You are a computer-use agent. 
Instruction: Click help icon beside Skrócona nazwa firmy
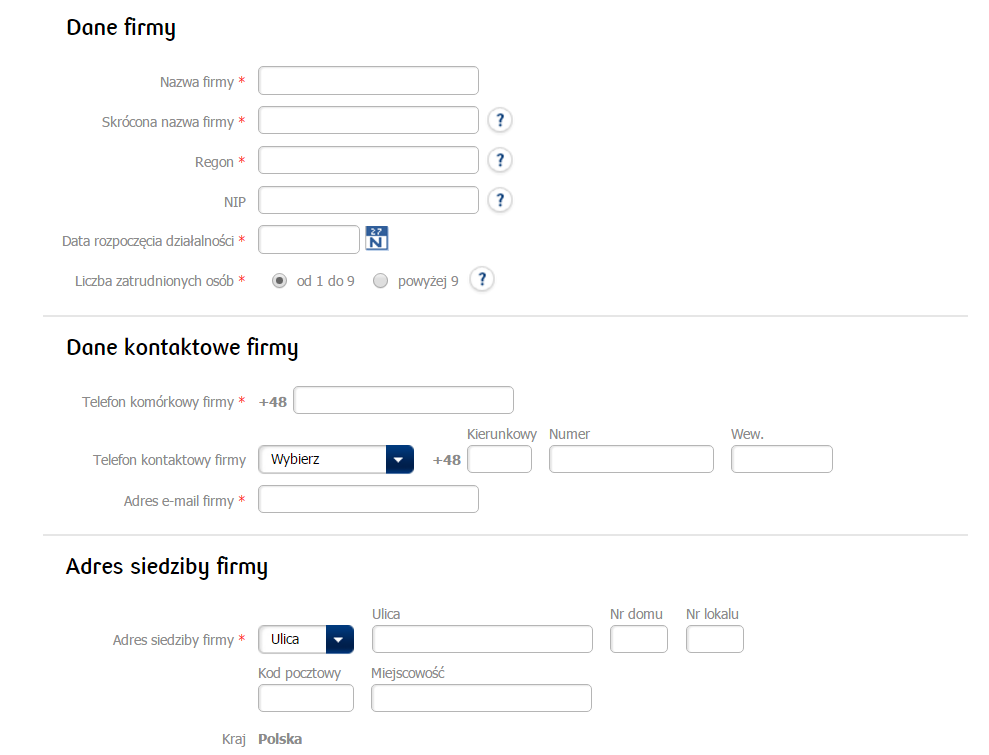click(x=500, y=121)
